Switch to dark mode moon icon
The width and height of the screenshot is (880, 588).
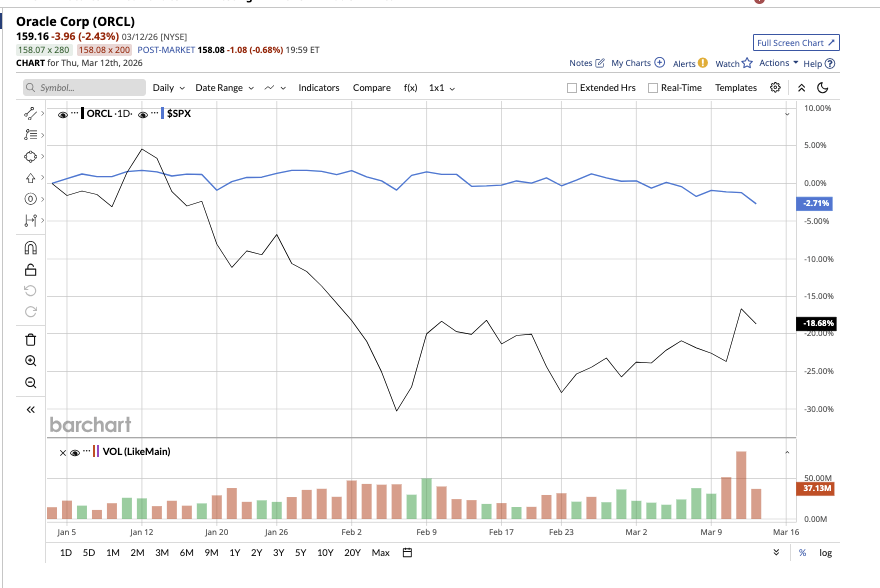tap(823, 88)
